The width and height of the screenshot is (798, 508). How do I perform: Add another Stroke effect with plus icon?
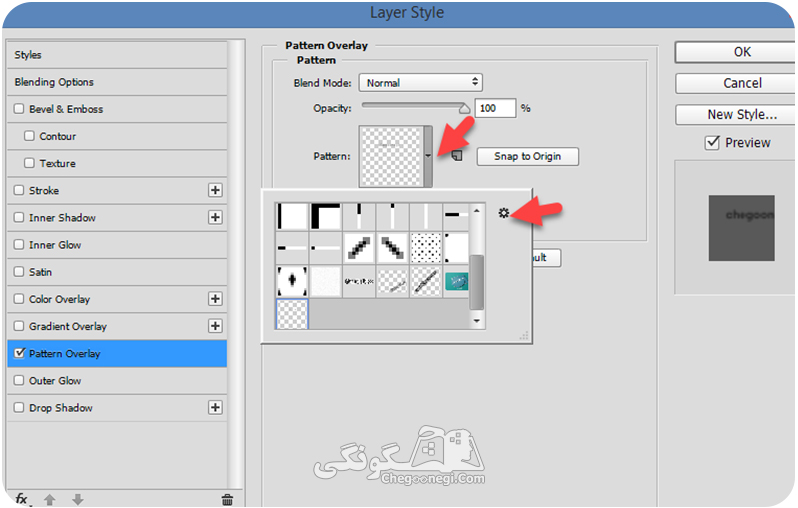215,190
